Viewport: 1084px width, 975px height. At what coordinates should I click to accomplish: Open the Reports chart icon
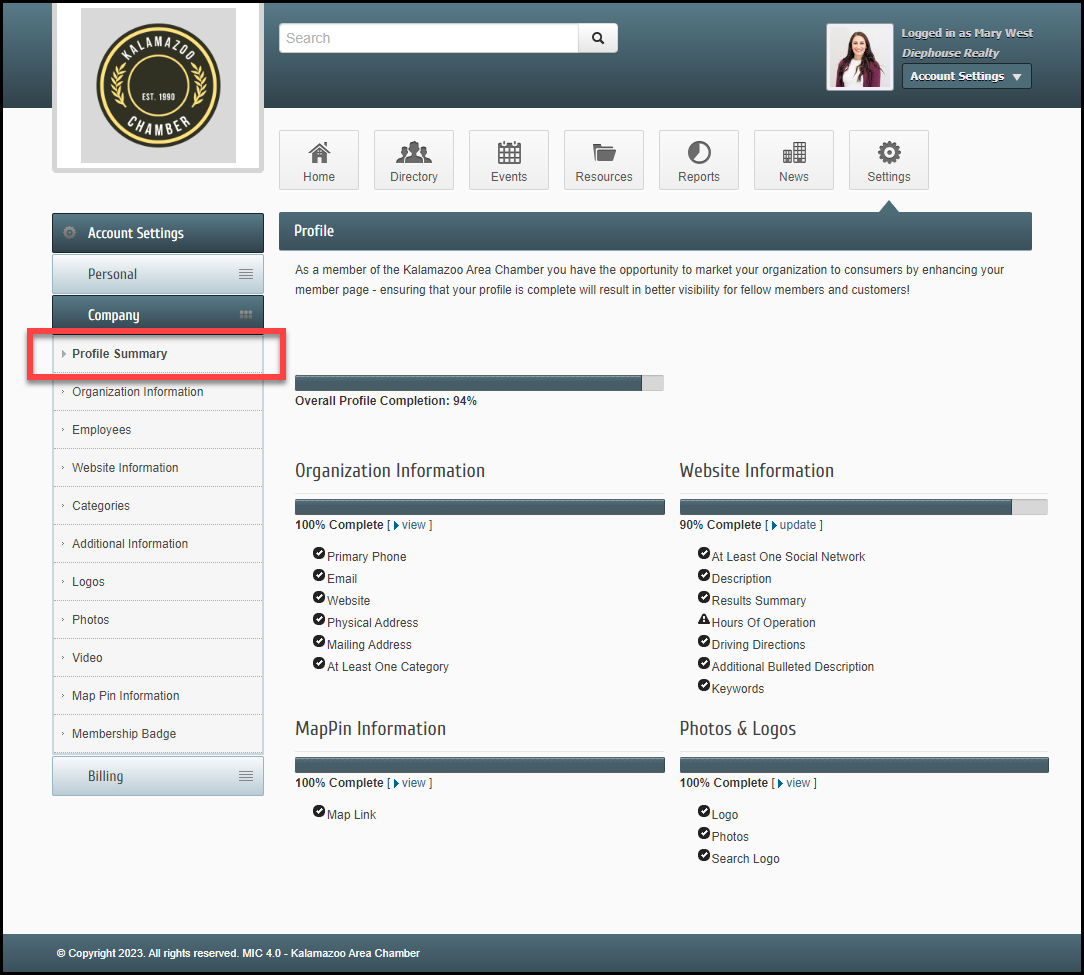click(x=698, y=153)
